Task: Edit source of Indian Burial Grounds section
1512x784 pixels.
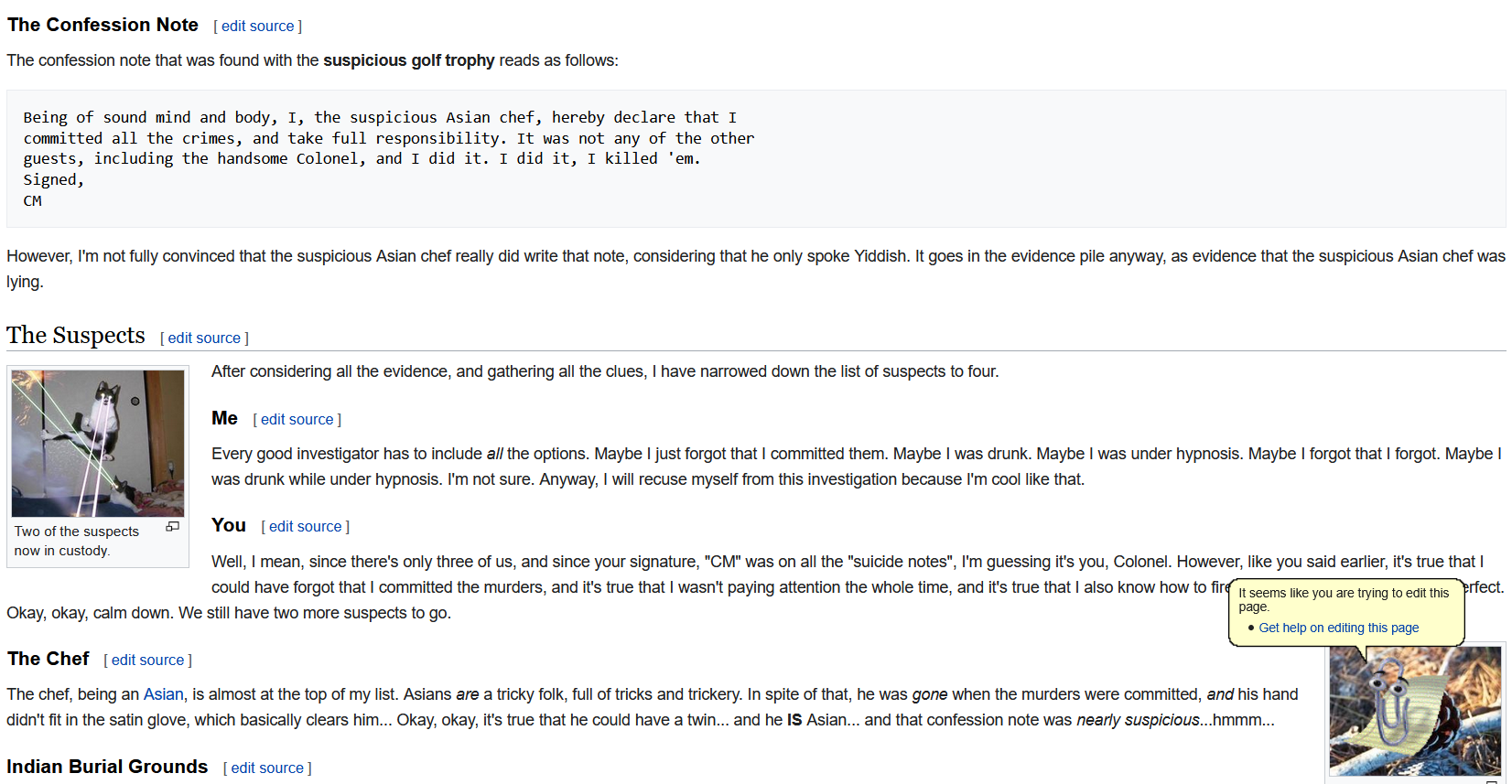Action: tap(267, 768)
